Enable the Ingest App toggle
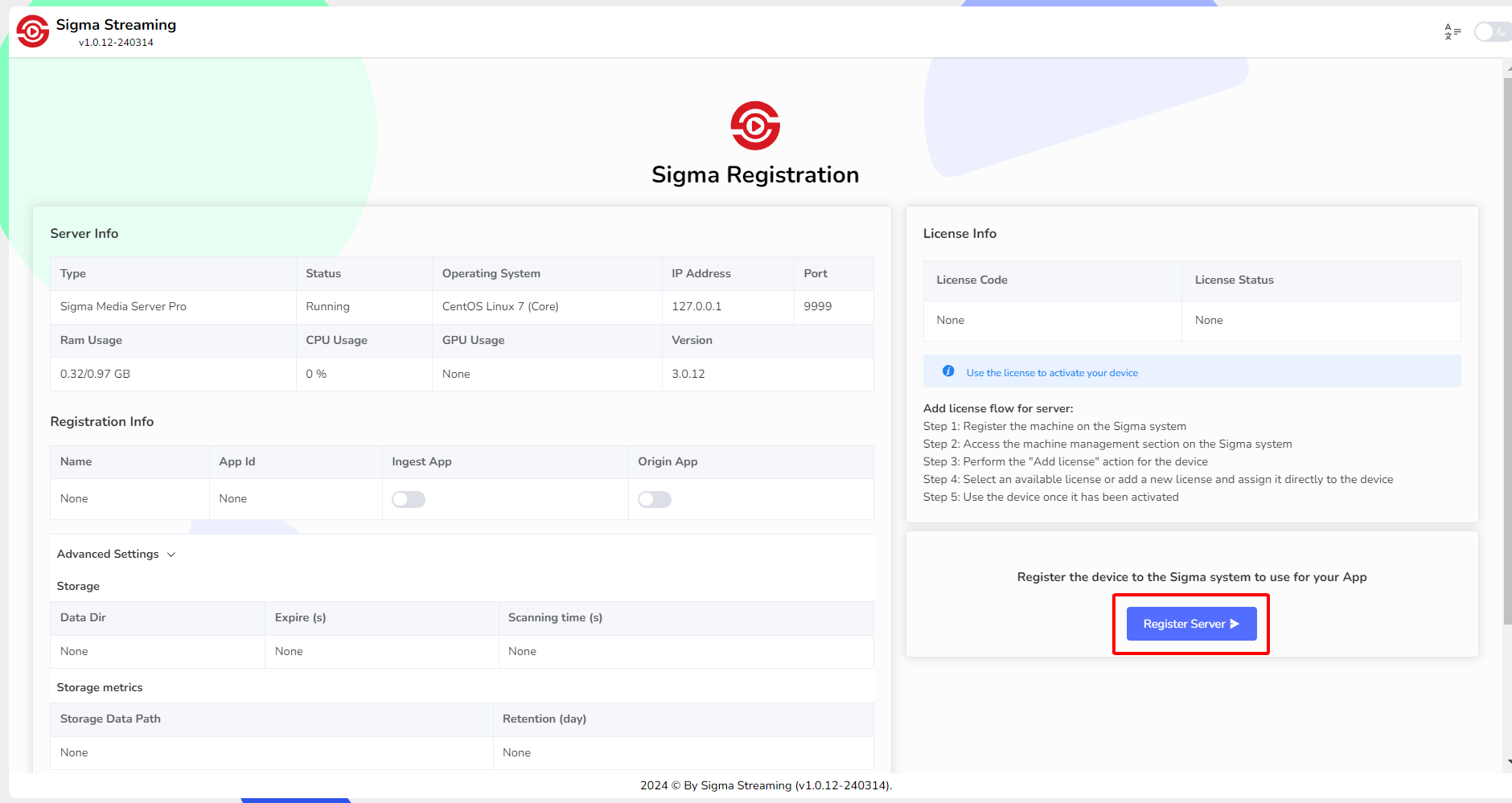 (409, 500)
